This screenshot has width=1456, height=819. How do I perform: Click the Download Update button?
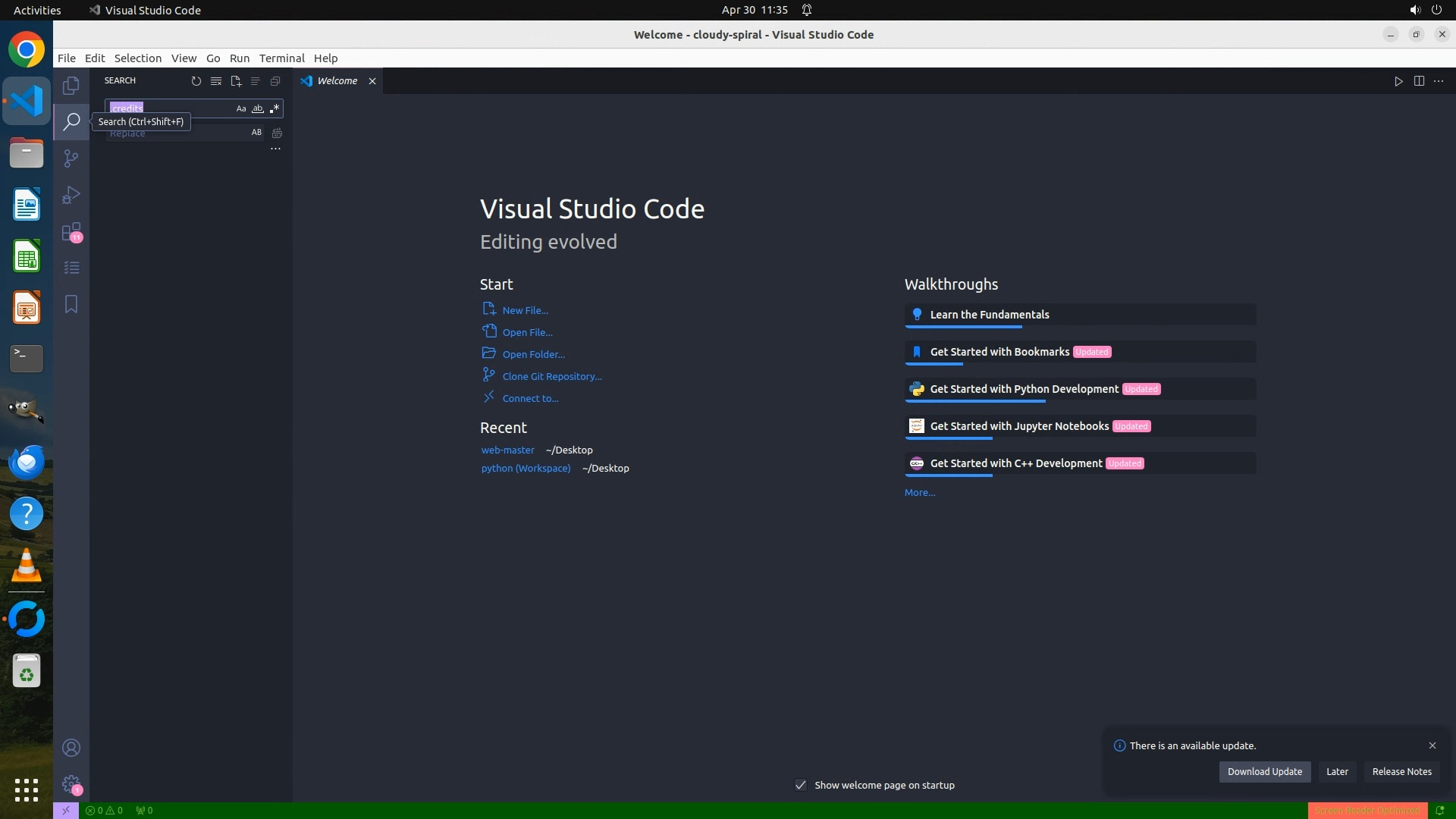pos(1264,771)
